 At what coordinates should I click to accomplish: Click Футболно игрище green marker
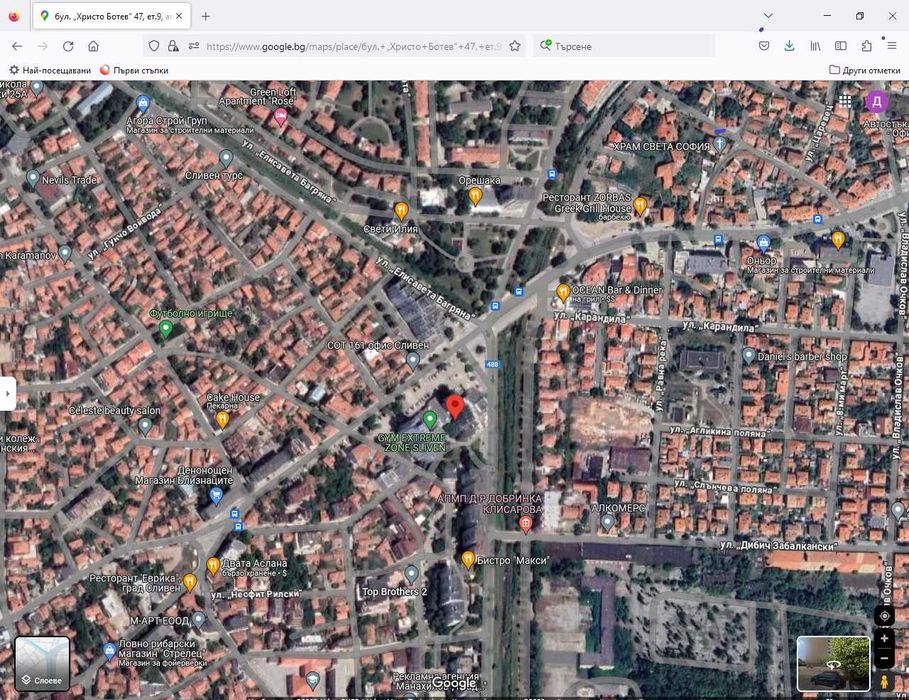(165, 329)
